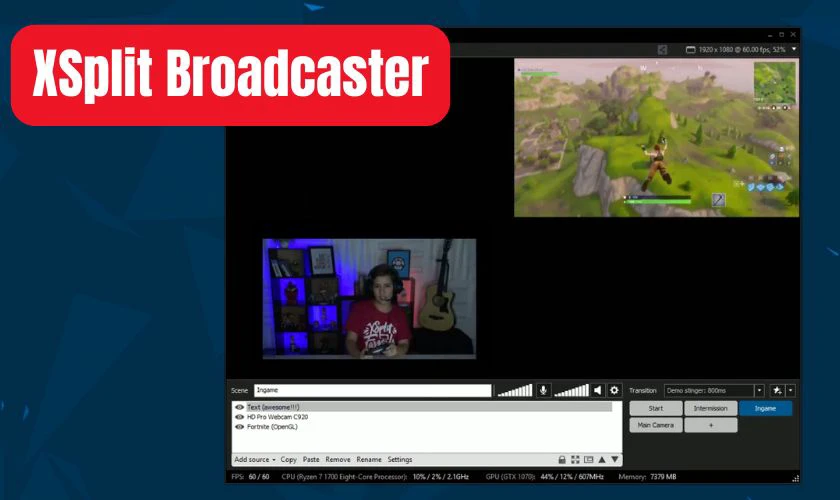Mute the speaker icon
The width and height of the screenshot is (840, 500).
[598, 390]
